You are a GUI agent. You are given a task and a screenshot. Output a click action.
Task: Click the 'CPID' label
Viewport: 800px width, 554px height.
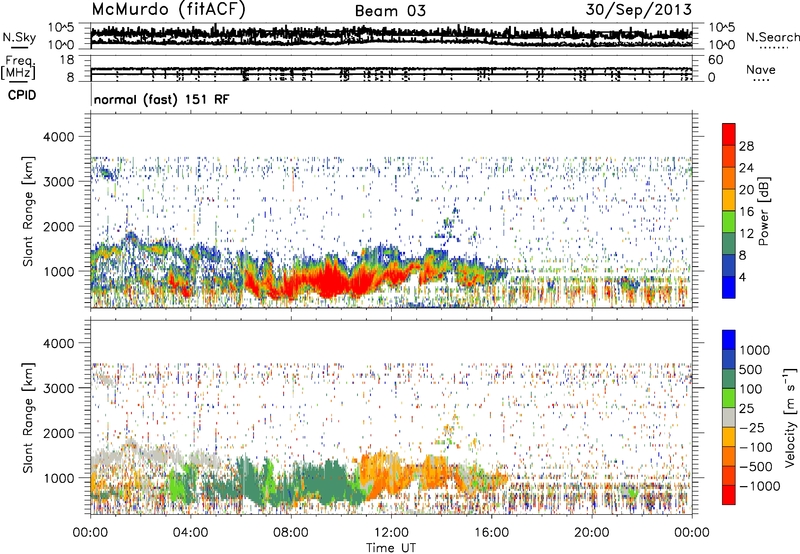(x=22, y=95)
